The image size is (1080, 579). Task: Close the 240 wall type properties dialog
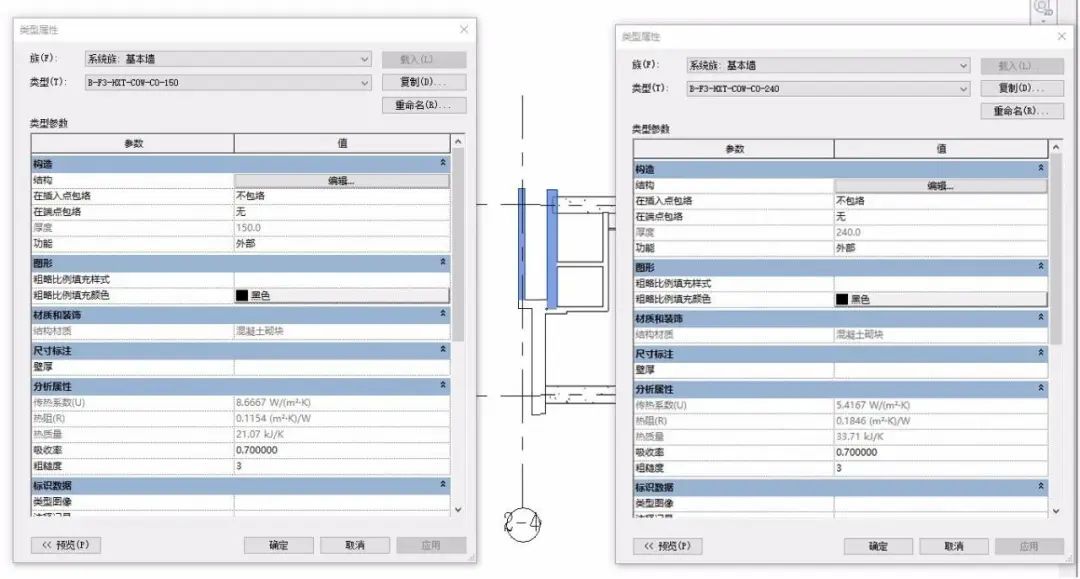(x=1061, y=36)
